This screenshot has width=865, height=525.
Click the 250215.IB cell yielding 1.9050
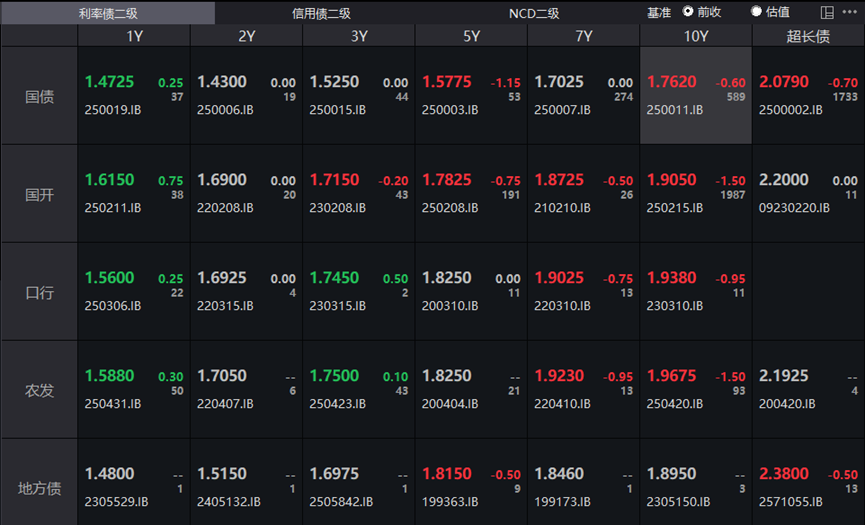click(x=696, y=194)
